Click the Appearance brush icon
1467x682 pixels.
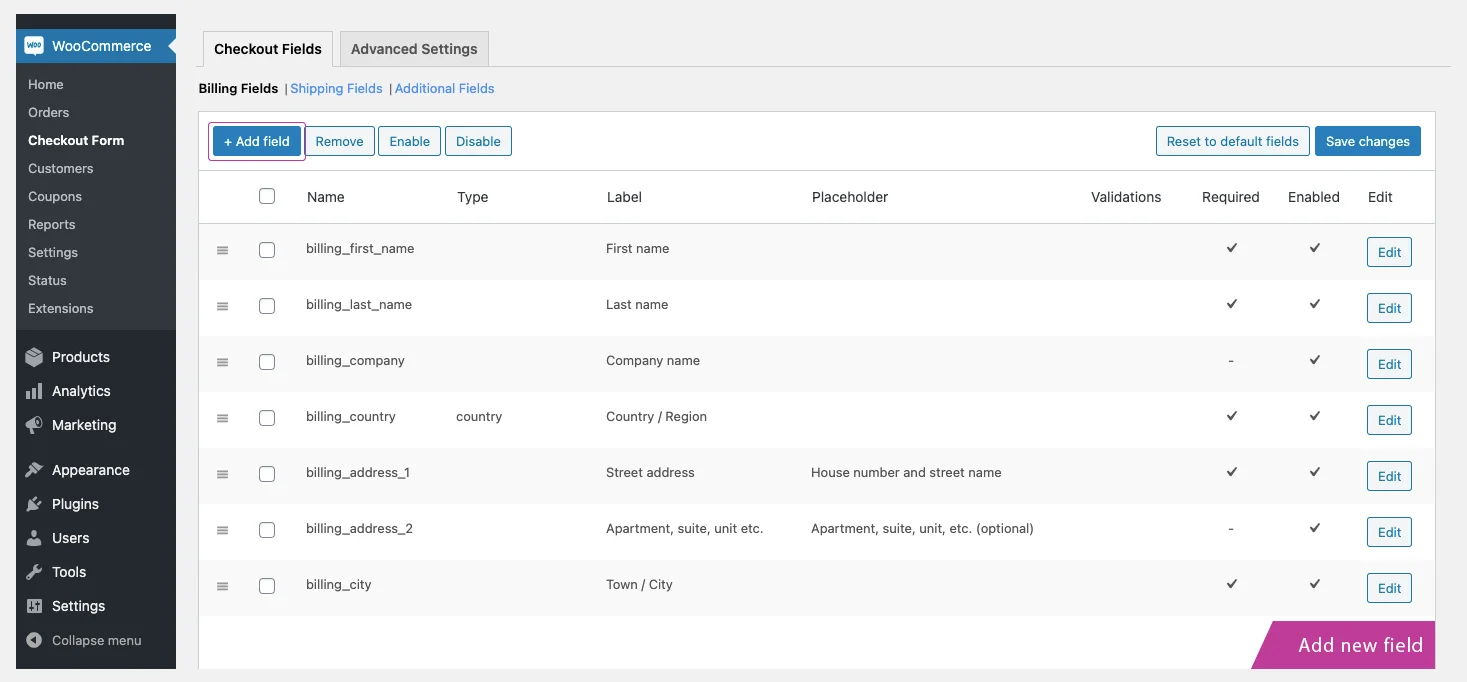click(x=33, y=469)
